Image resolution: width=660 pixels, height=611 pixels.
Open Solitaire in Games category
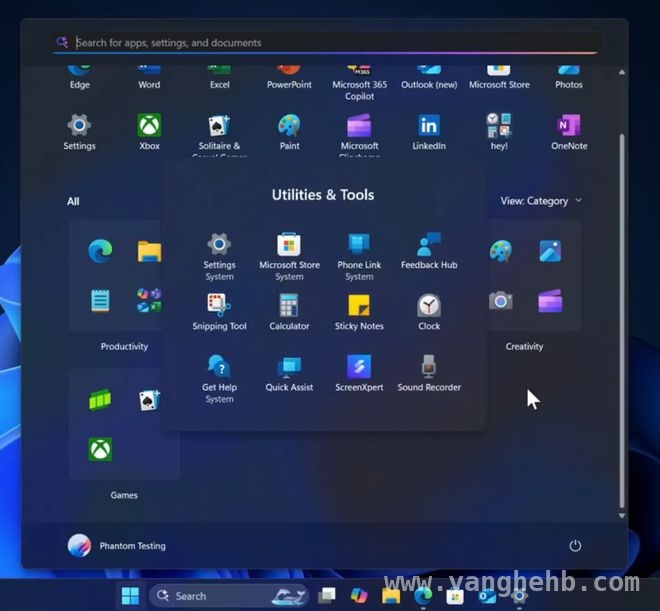tap(149, 400)
